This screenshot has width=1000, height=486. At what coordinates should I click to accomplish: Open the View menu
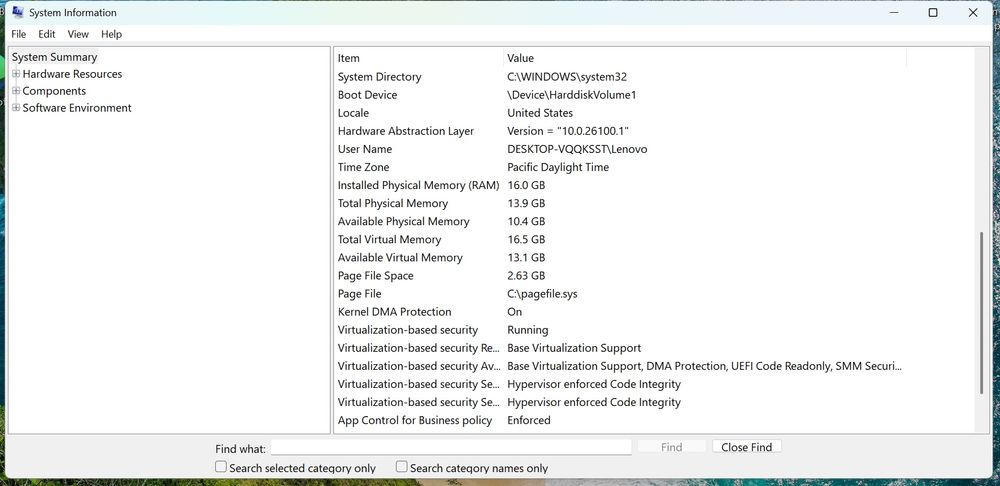click(78, 34)
